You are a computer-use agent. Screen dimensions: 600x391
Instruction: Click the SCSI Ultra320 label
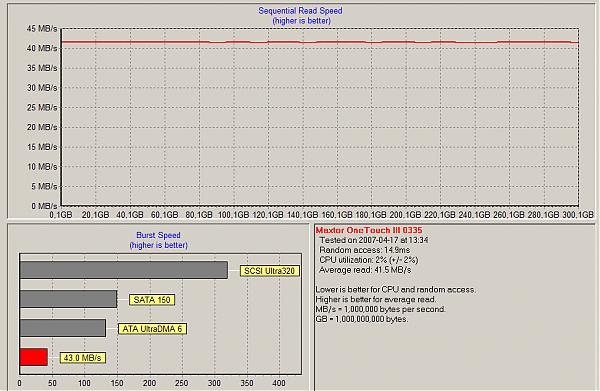(269, 271)
